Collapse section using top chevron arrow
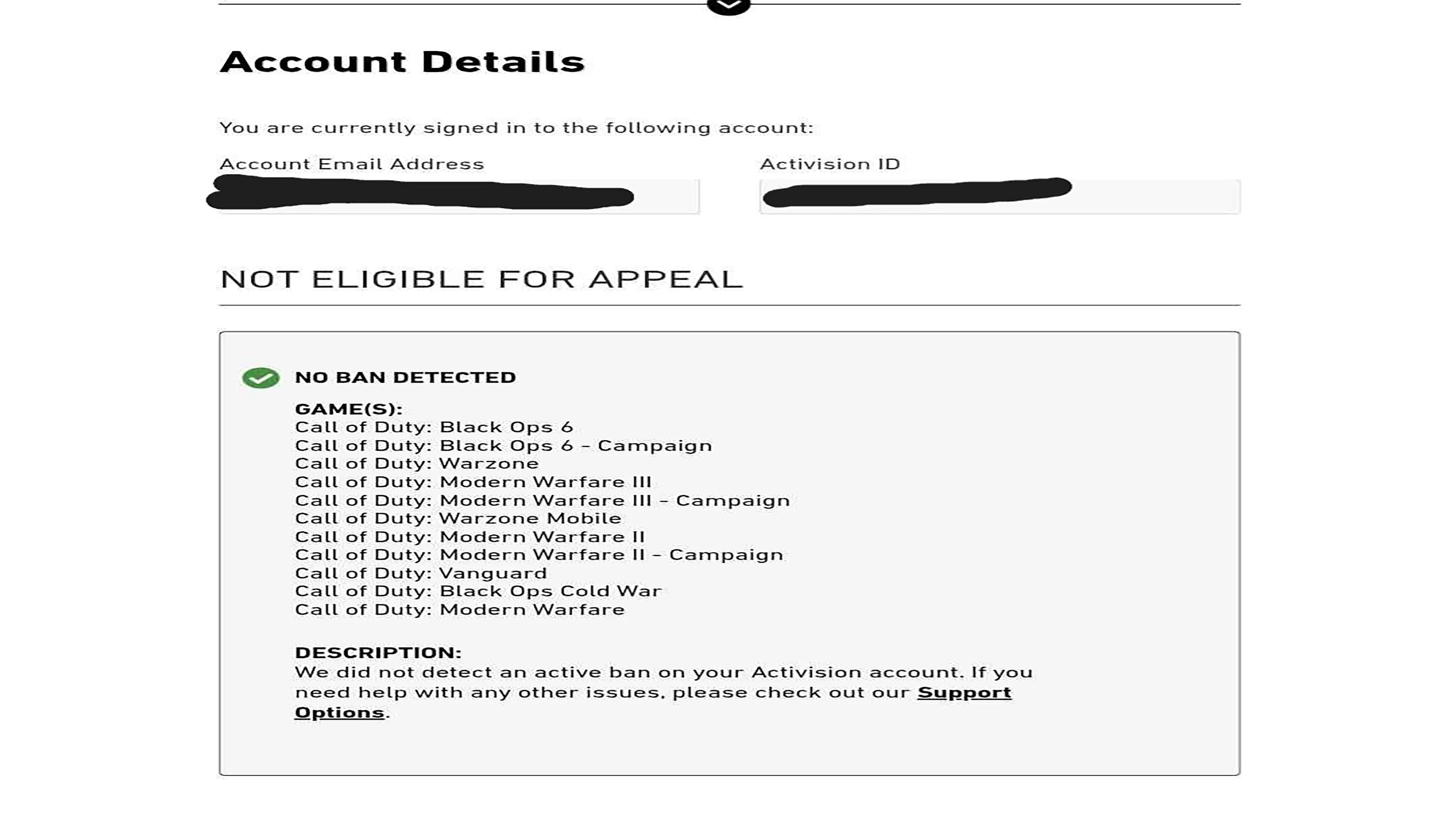Viewport: 1456px width, 816px height. coord(728,6)
